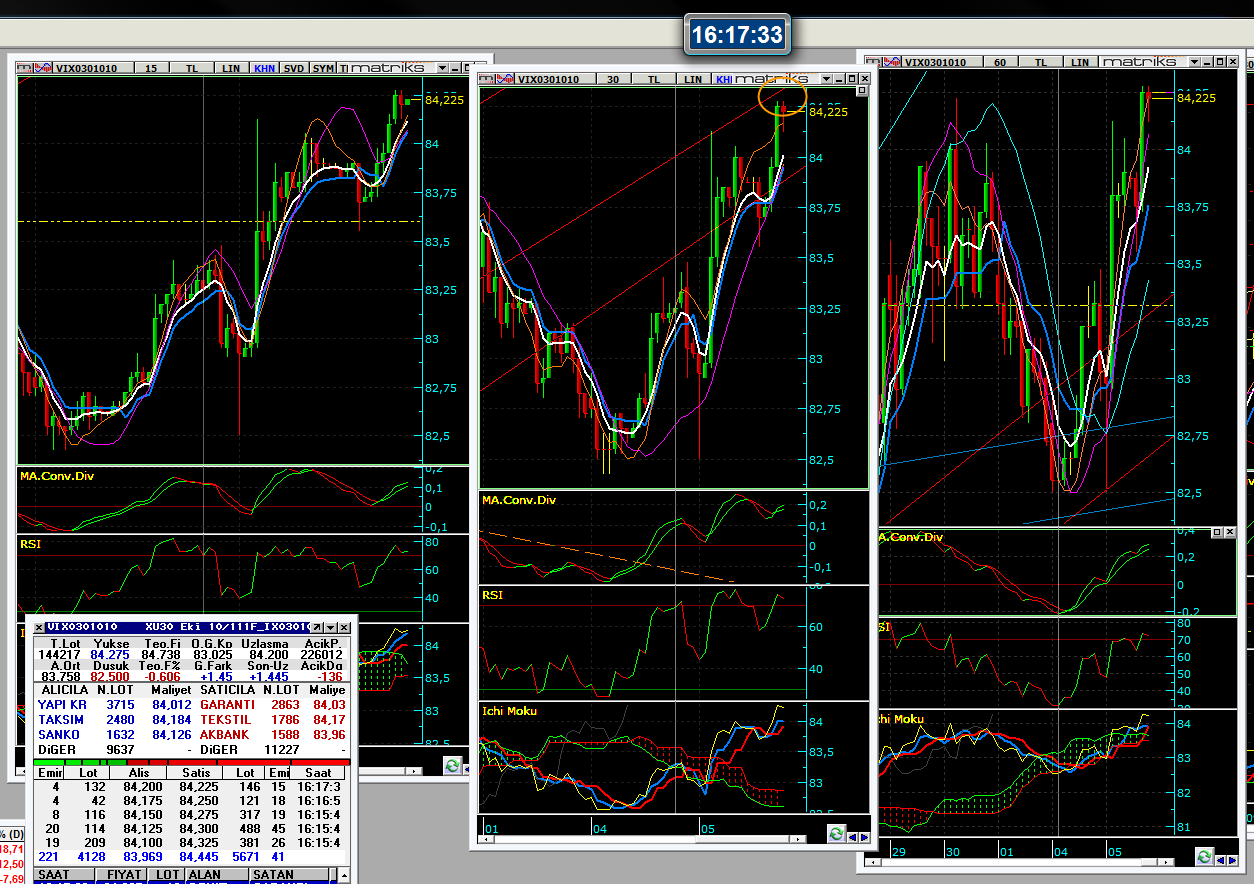1254x884 pixels.
Task: Open the dropdown arrow in the 60-minute chart title bar
Action: [x=1195, y=62]
